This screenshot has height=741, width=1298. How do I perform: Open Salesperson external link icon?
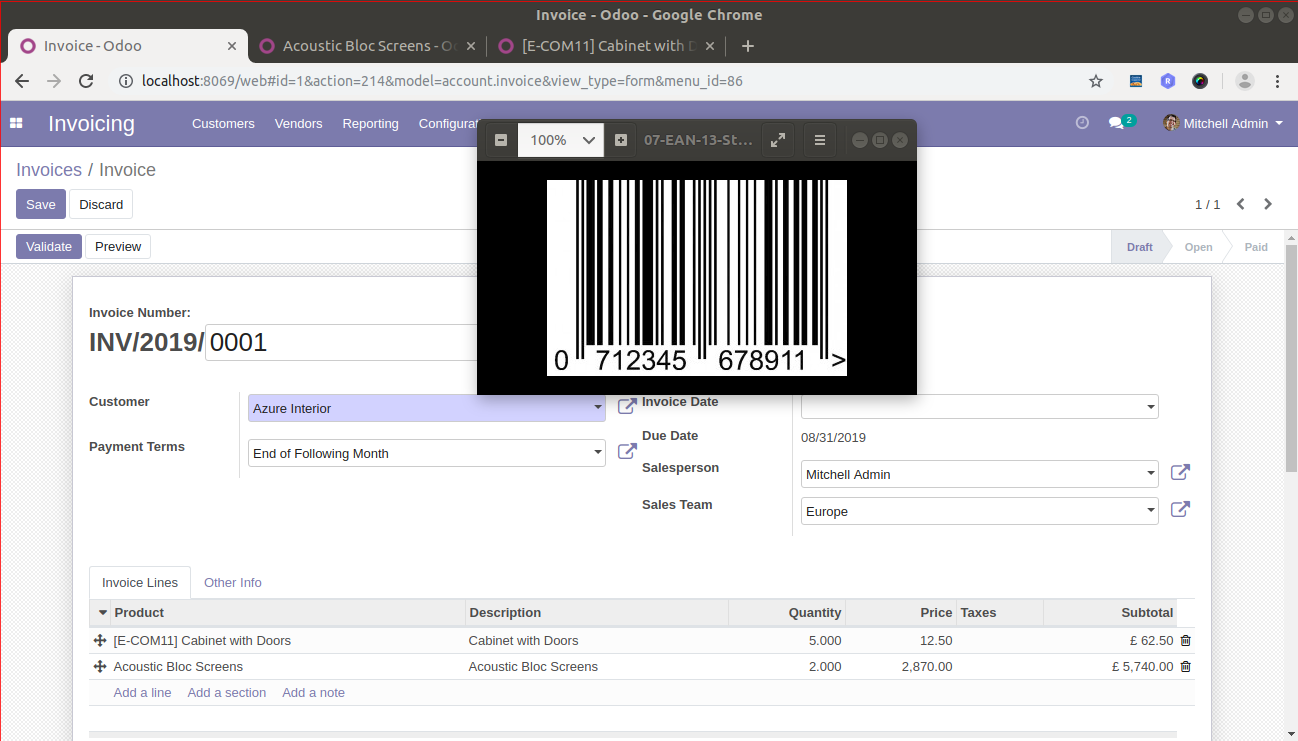[1180, 472]
